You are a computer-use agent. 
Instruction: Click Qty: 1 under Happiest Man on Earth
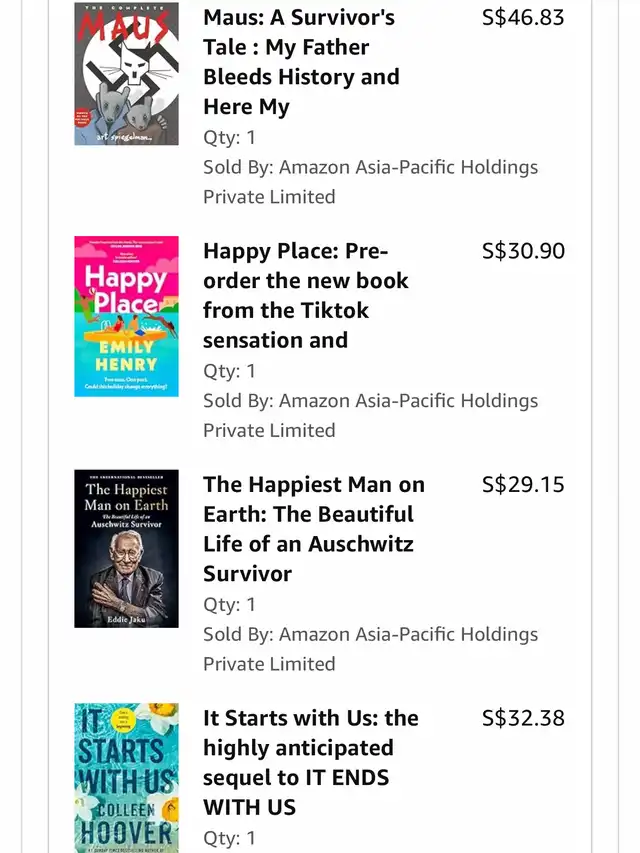229,604
